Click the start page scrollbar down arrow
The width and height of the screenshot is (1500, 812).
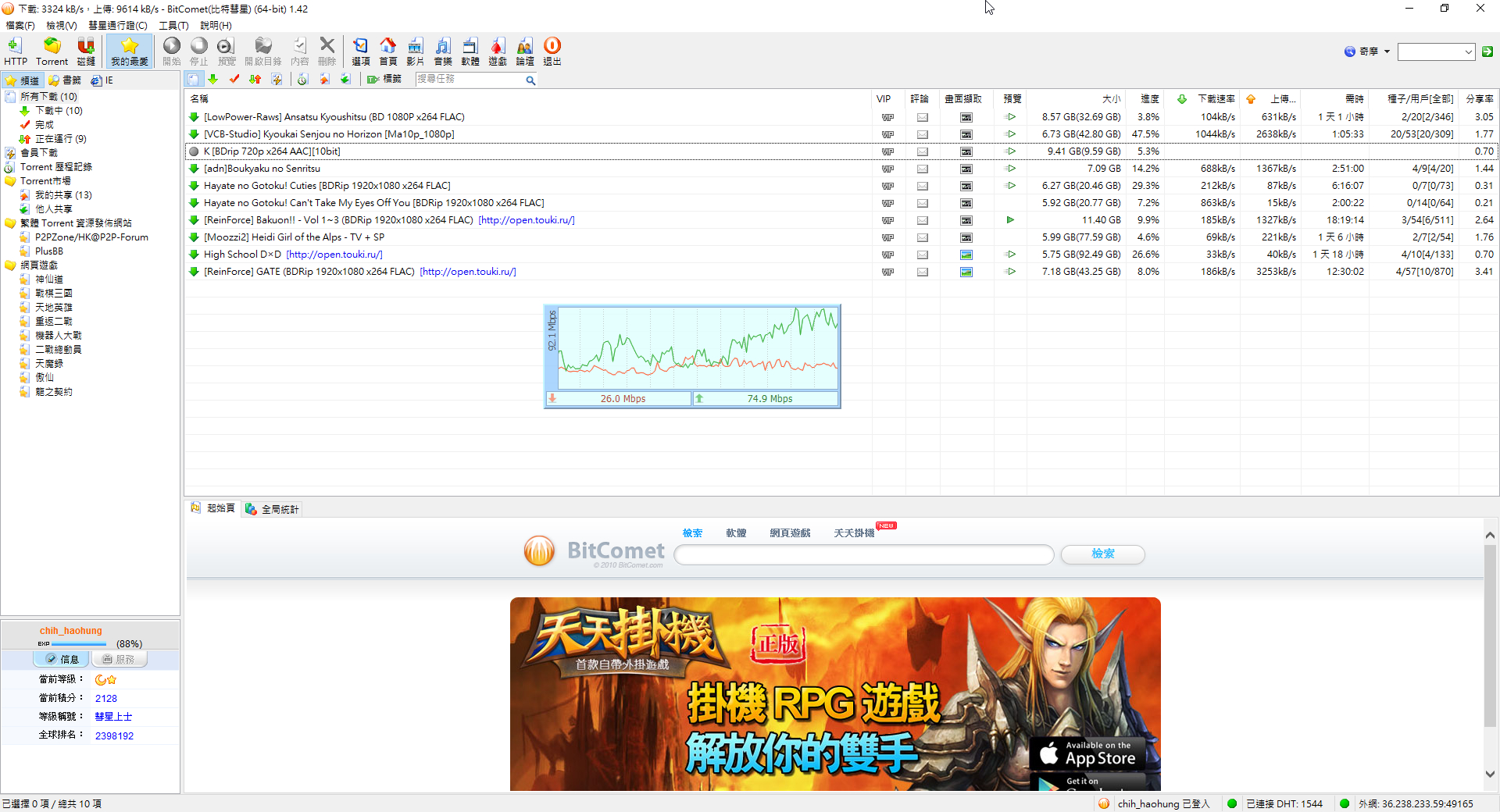tap(1490, 775)
